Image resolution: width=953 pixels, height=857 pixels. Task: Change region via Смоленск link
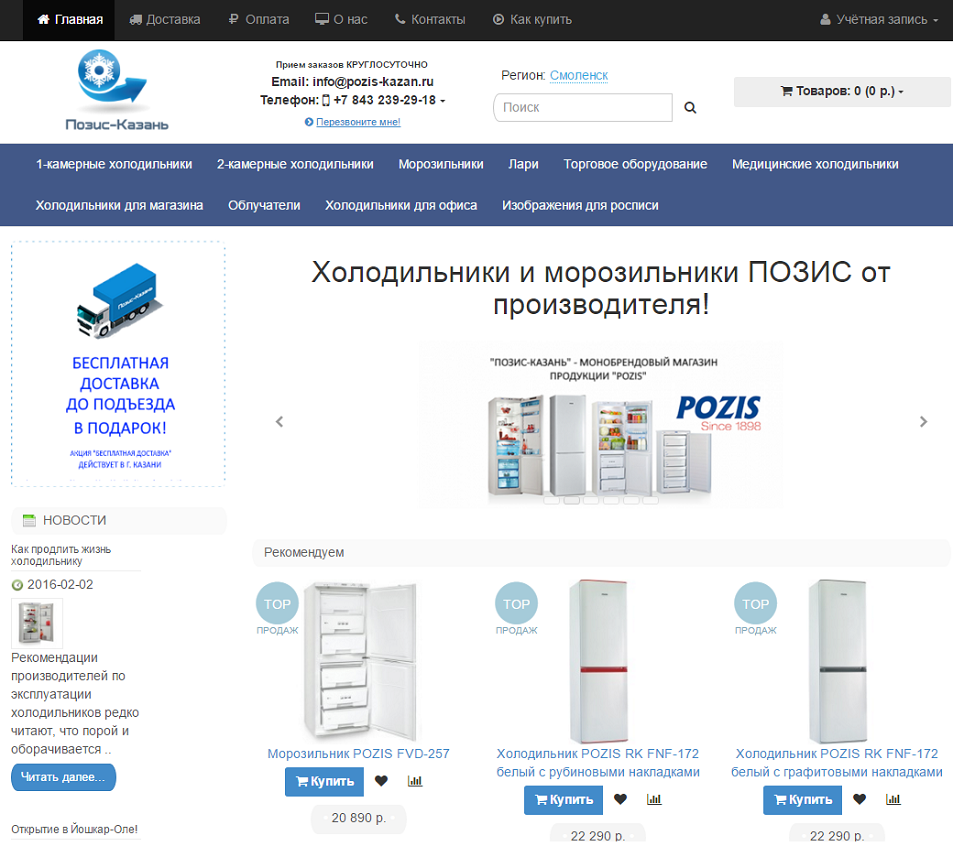point(579,75)
